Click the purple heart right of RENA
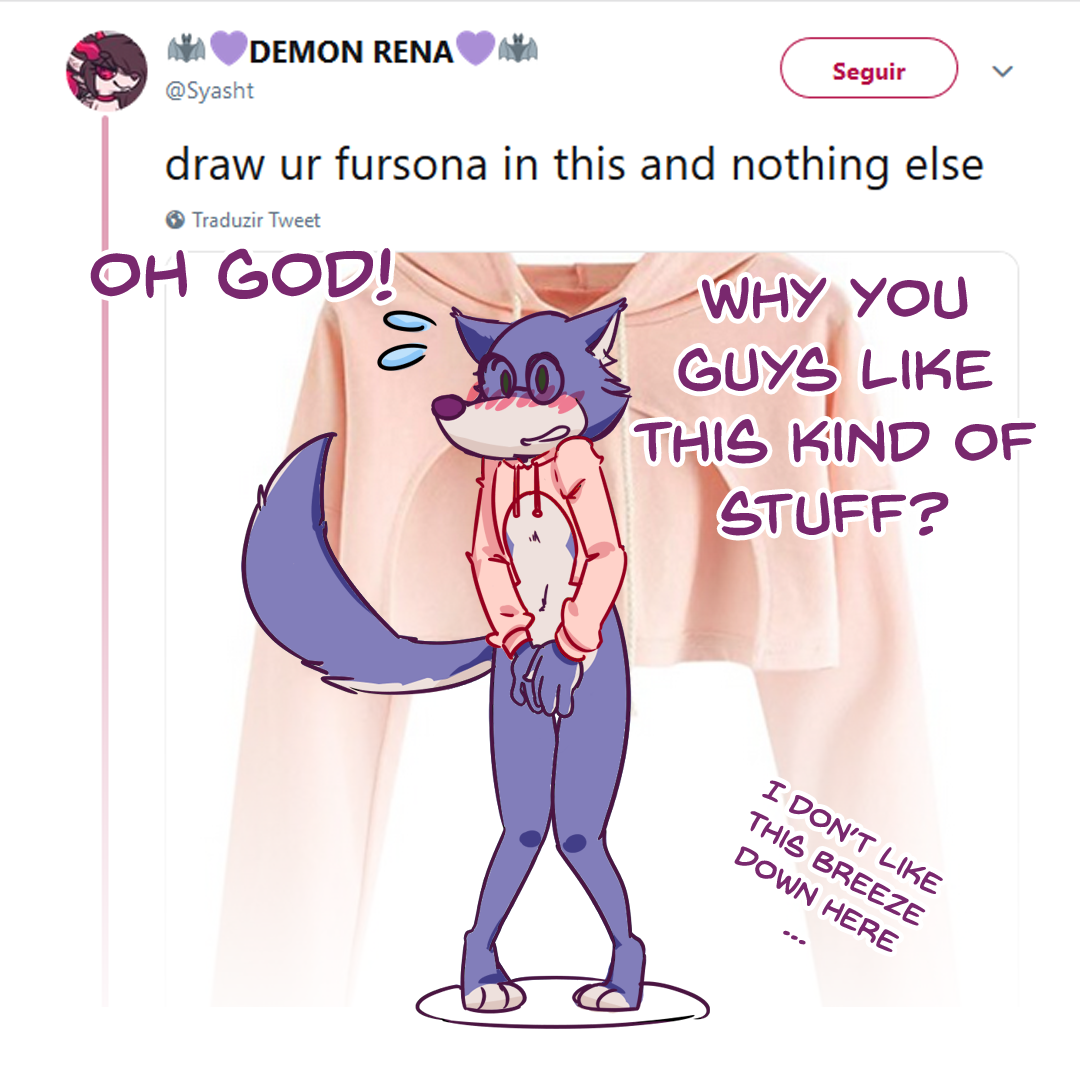The image size is (1080, 1080). pyautogui.click(x=476, y=48)
